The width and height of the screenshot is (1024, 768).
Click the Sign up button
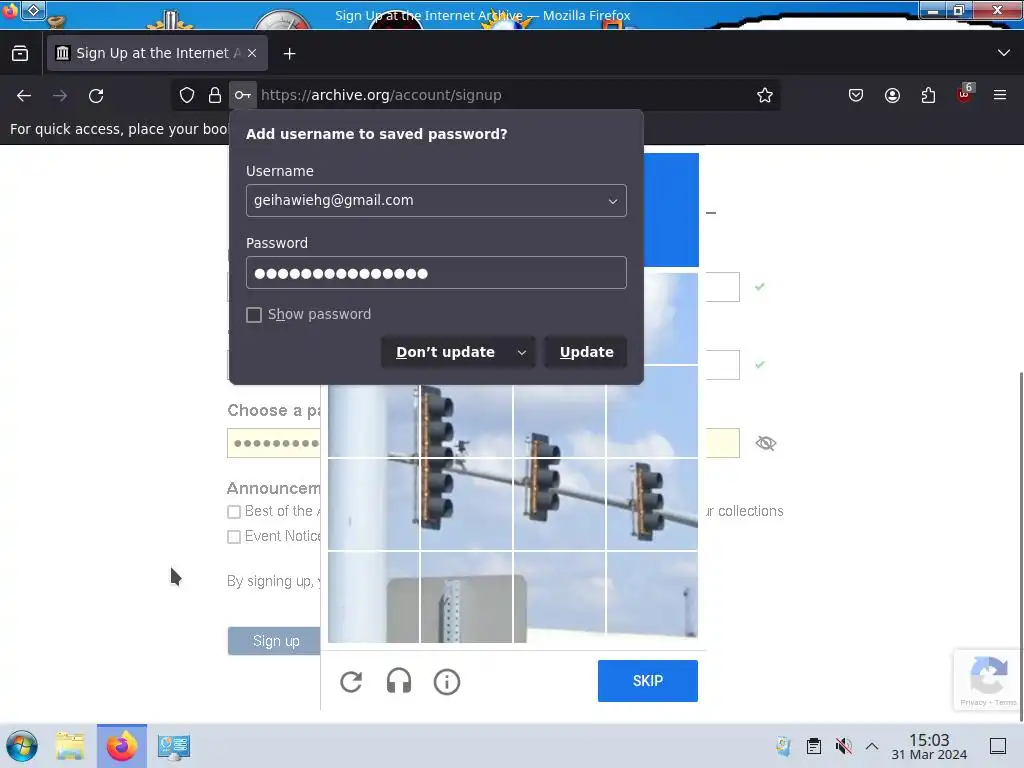pos(274,641)
